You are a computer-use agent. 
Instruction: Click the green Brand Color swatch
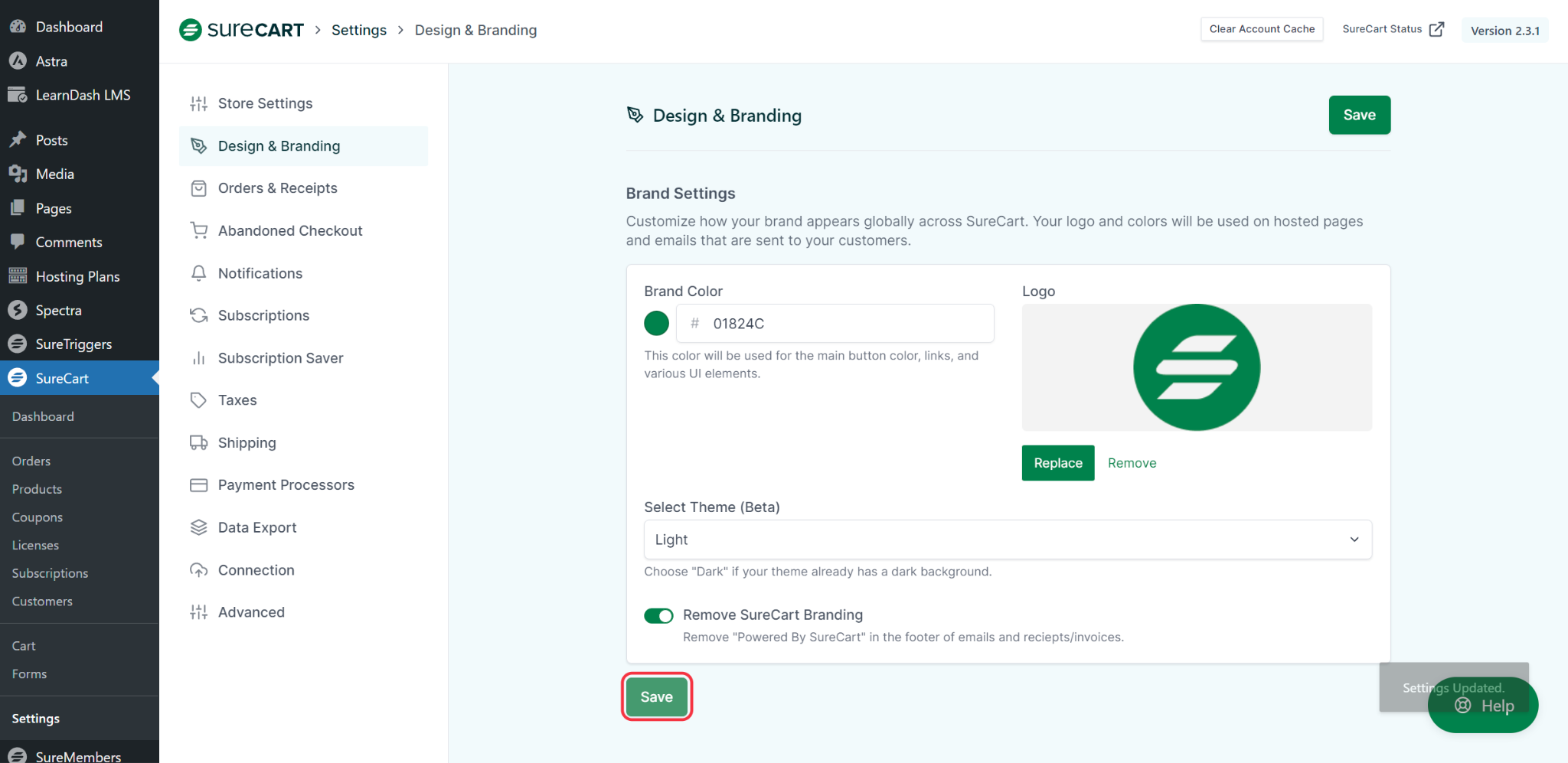point(656,323)
